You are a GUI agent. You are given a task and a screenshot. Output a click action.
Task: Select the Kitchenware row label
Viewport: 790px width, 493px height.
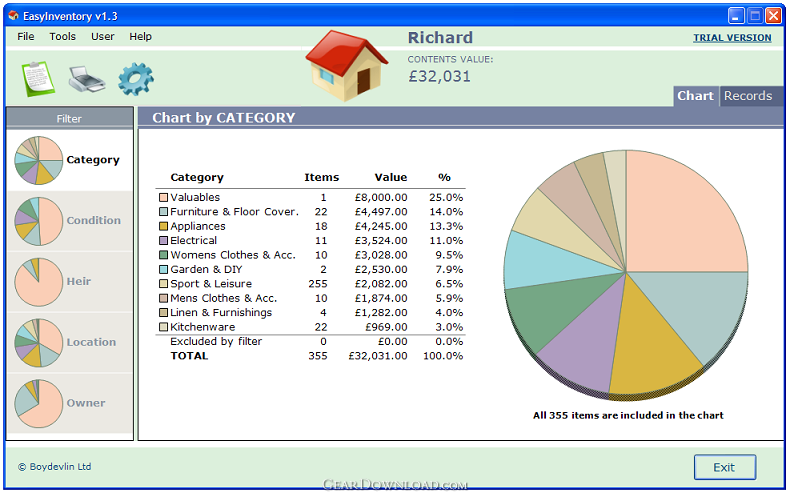203,327
